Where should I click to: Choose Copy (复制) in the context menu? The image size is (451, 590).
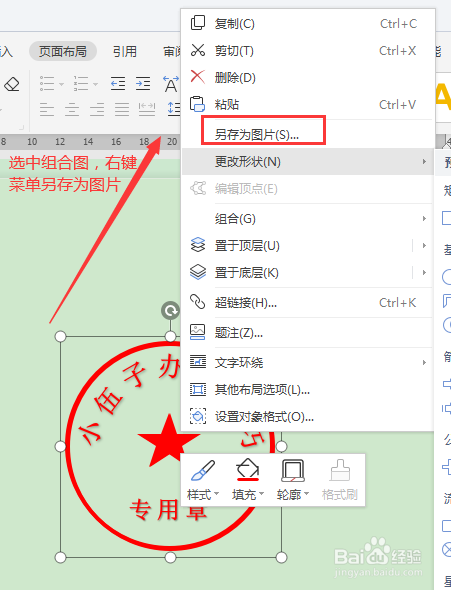[308, 24]
